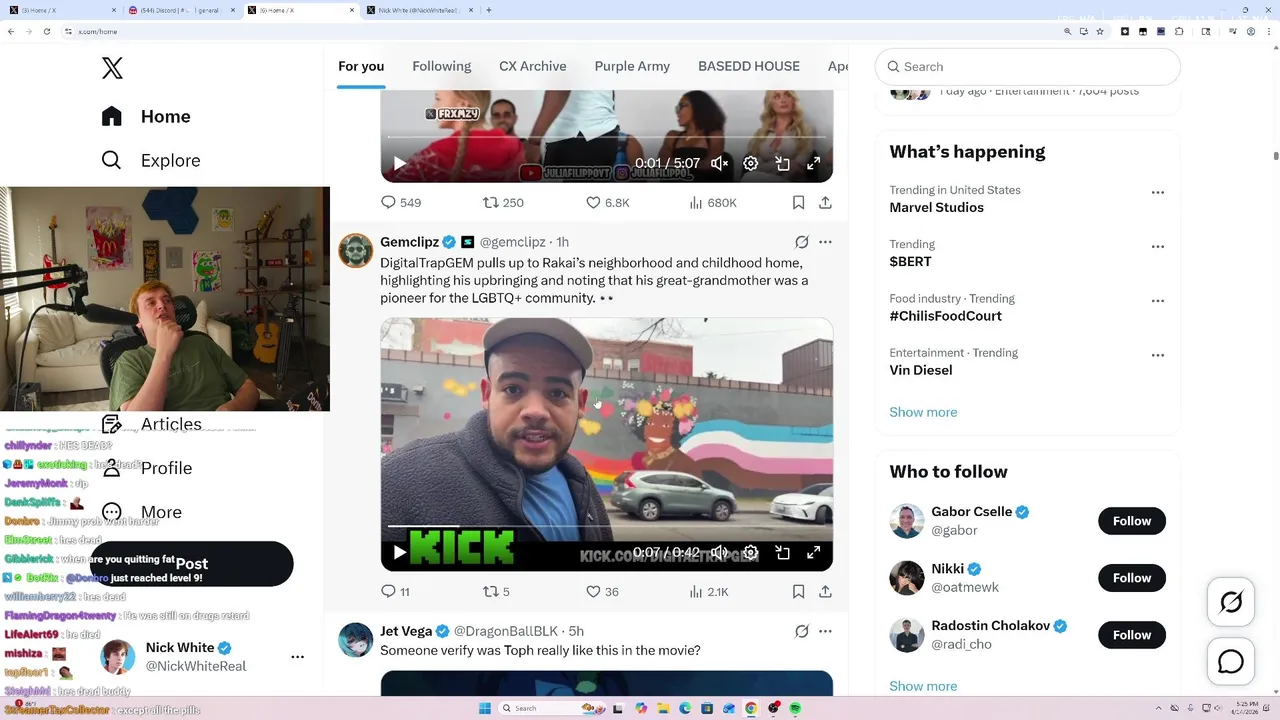Image resolution: width=1280 pixels, height=720 pixels.
Task: Open the Marvel Studios trend
Action: [936, 207]
